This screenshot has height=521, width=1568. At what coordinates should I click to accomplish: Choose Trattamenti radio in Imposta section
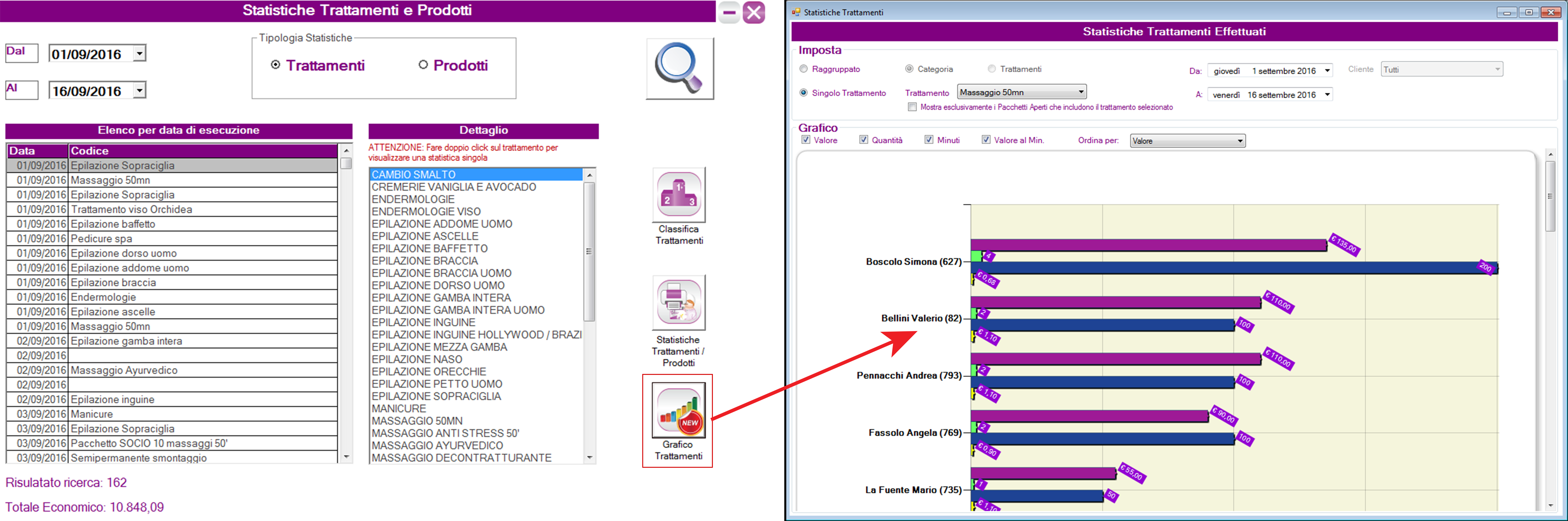coord(991,69)
